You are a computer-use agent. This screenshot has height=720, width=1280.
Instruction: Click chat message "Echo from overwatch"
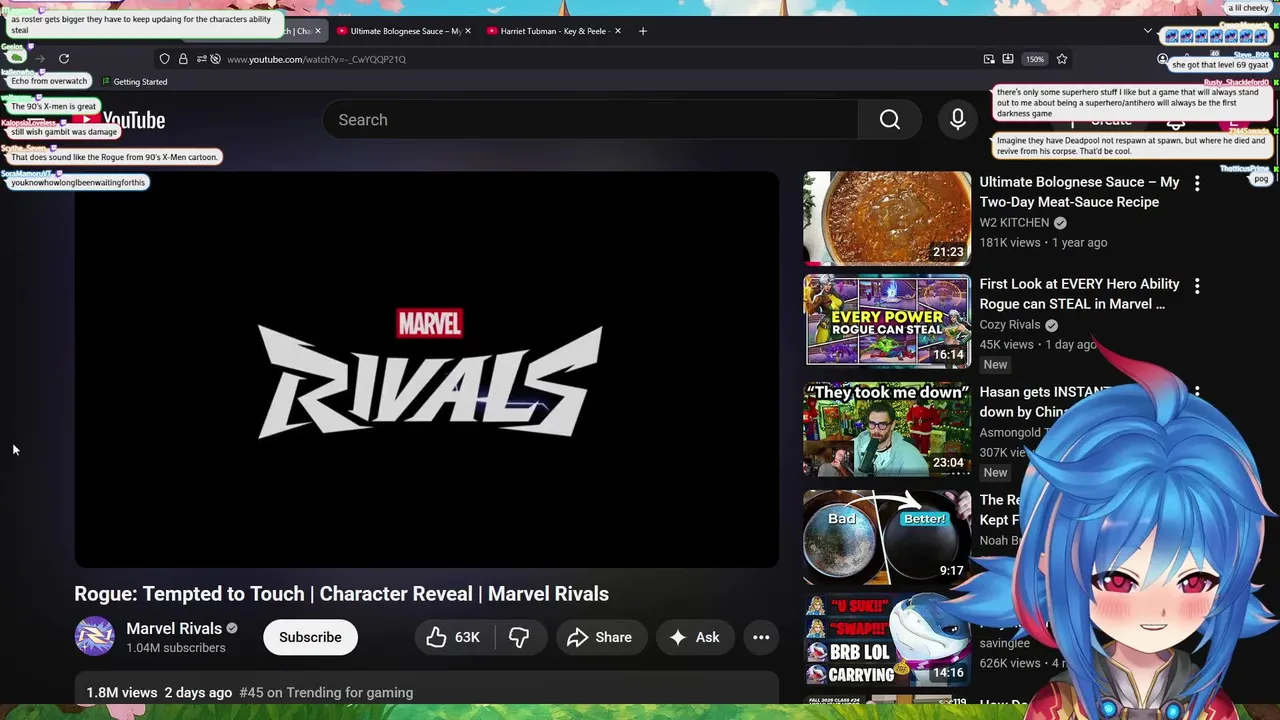(x=49, y=81)
